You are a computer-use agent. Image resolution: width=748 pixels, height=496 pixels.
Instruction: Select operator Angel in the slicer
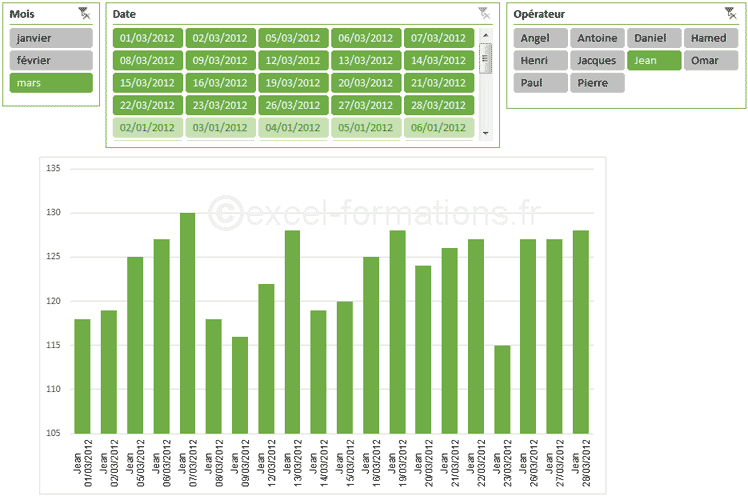[540, 38]
